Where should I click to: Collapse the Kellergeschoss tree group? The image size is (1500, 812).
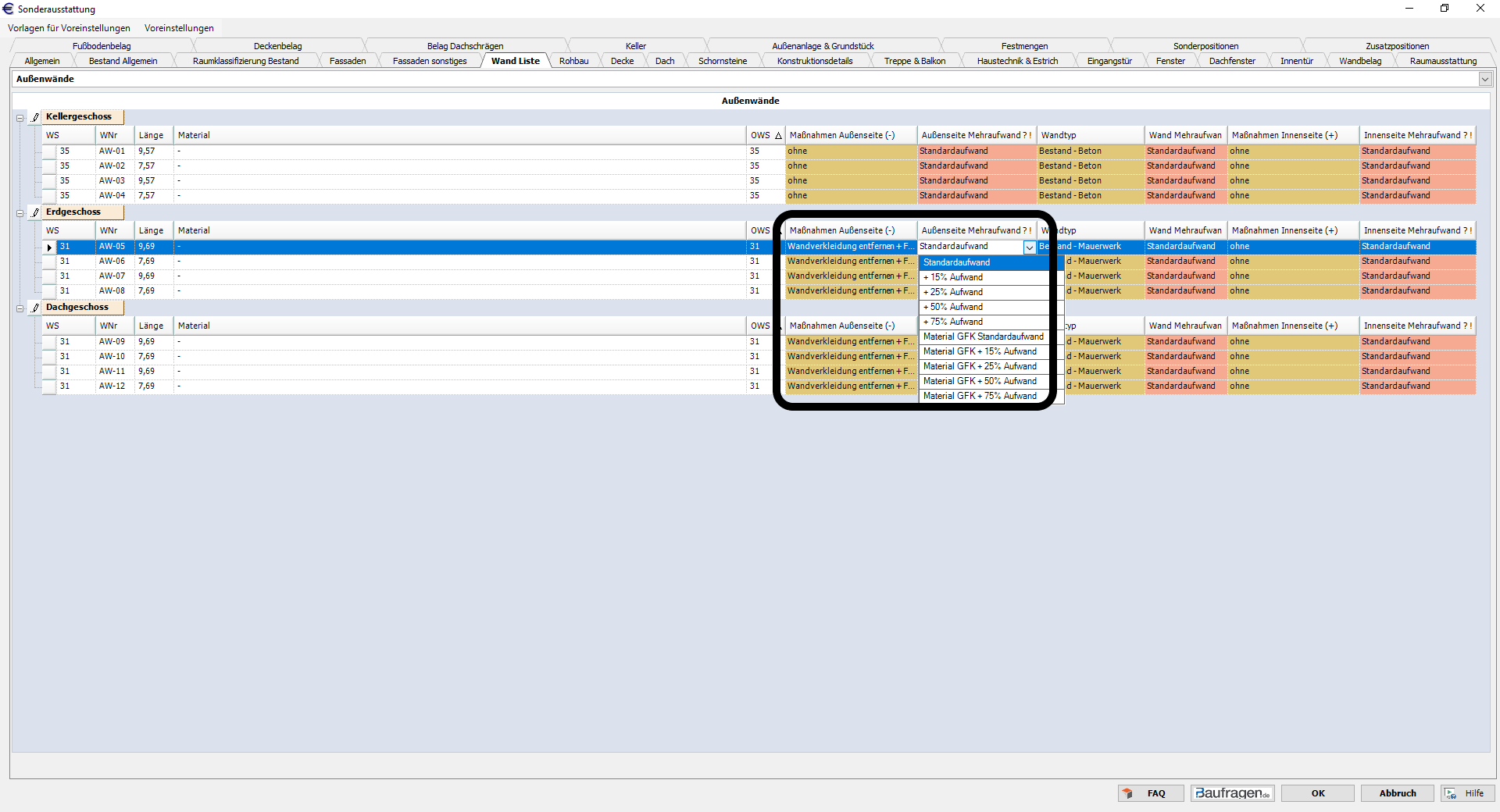20,118
